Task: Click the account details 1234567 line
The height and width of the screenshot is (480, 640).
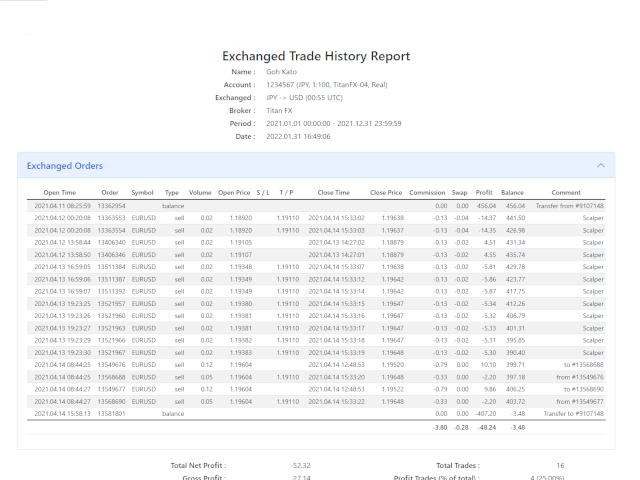Action: 327,85
